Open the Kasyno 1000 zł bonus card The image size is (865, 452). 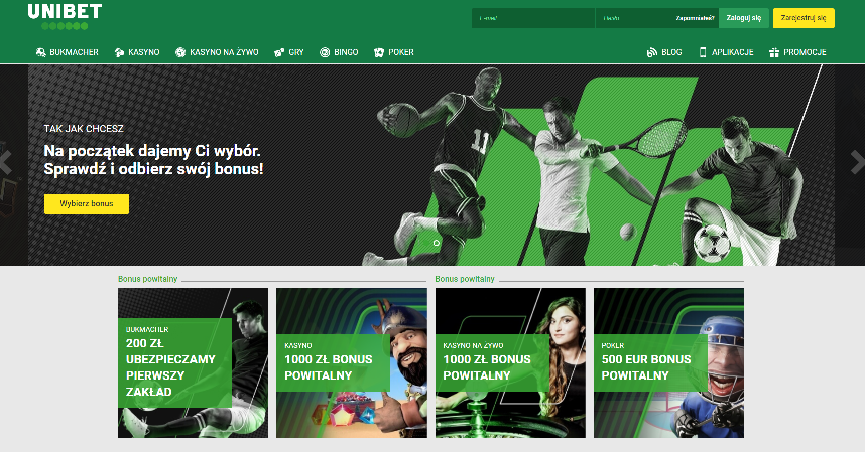351,363
